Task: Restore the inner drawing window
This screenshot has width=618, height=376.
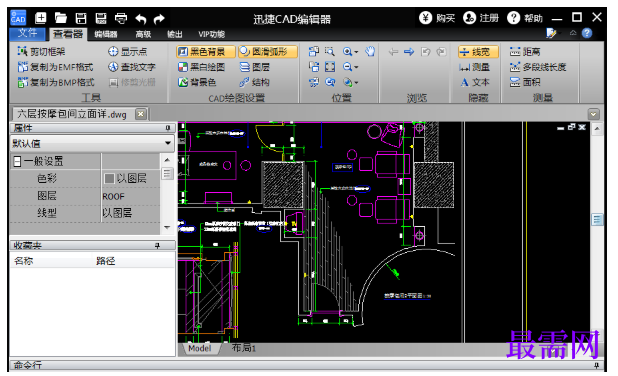Action: coord(571,127)
